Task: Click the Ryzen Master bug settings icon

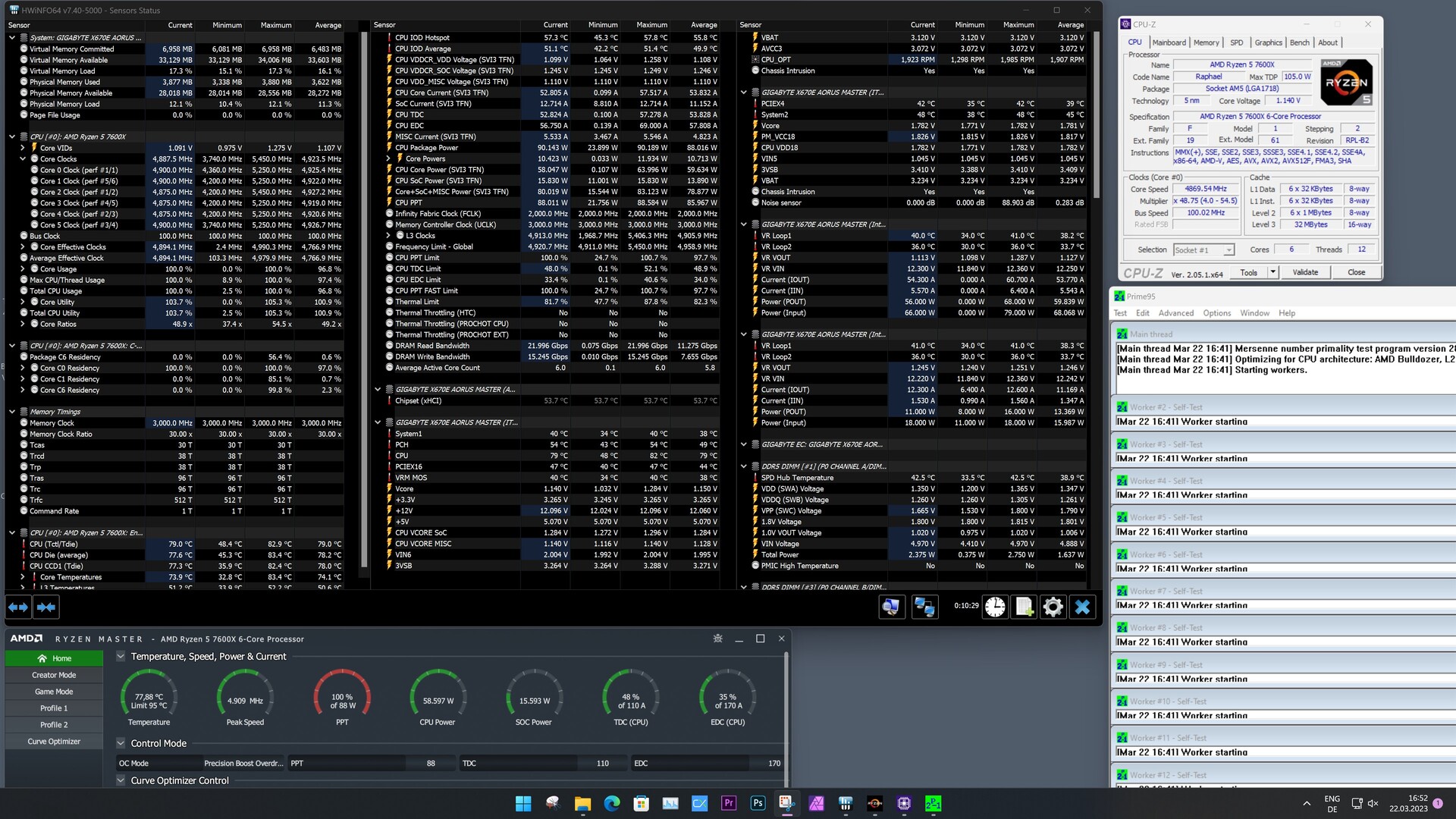Action: click(717, 639)
